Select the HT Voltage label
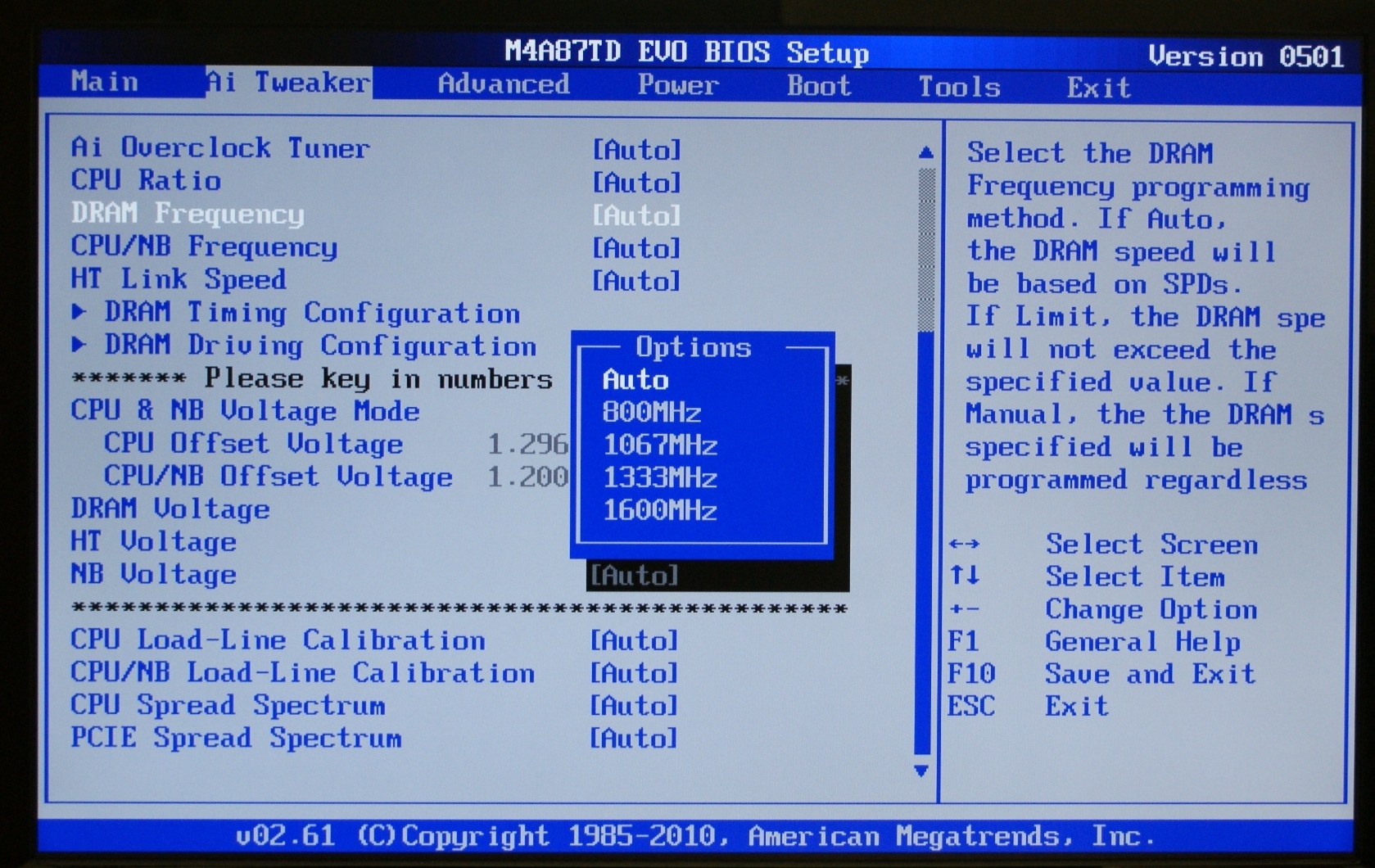The height and width of the screenshot is (868, 1375). tap(153, 542)
